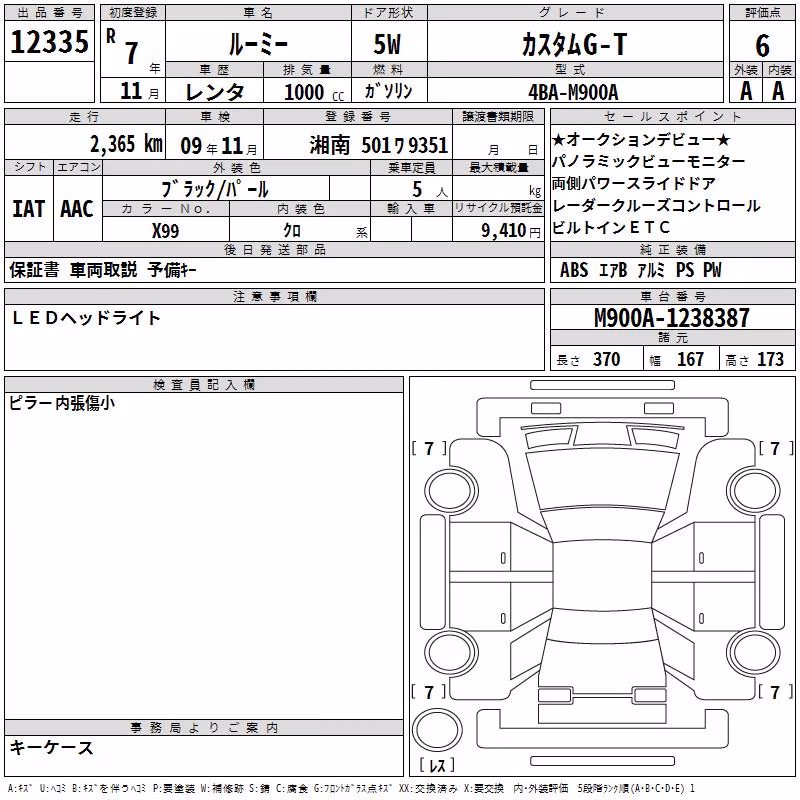
Task: Click the color number X99
Action: (165, 231)
